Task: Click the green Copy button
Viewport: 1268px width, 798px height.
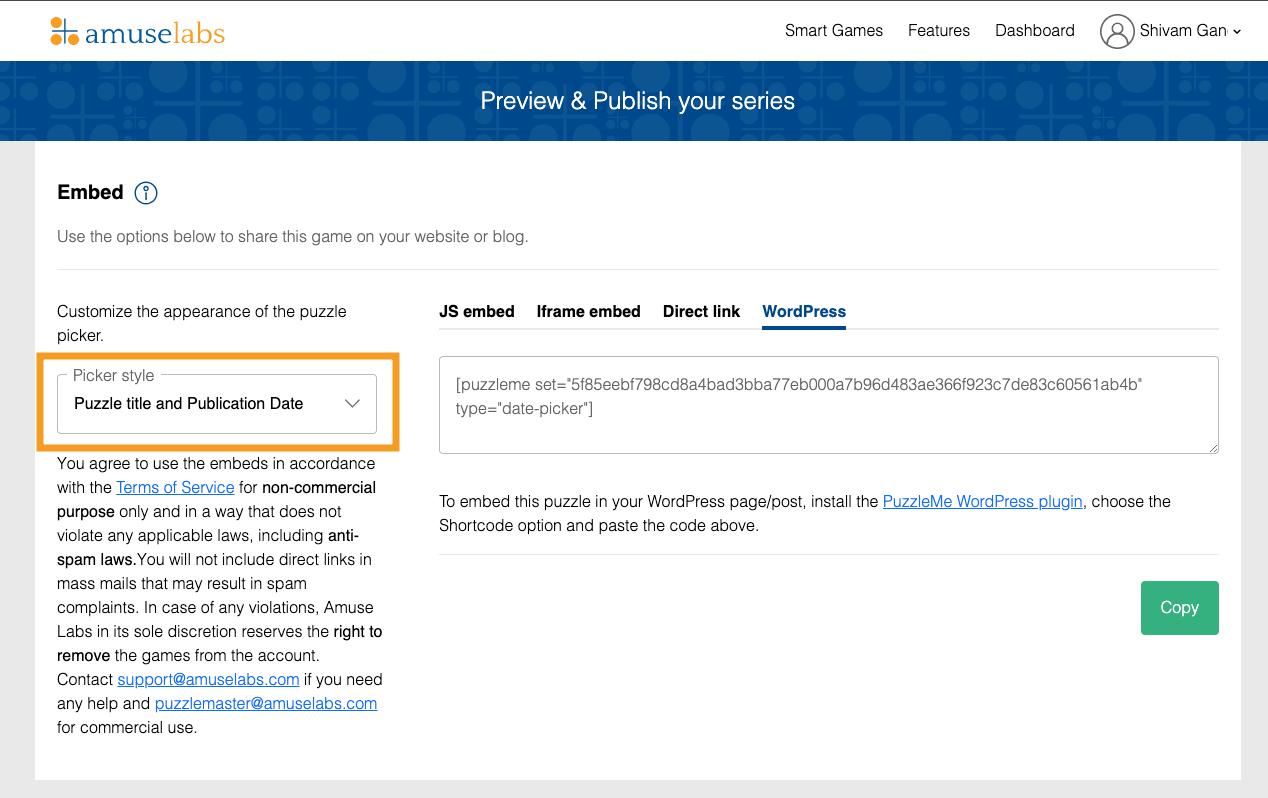Action: (x=1179, y=607)
